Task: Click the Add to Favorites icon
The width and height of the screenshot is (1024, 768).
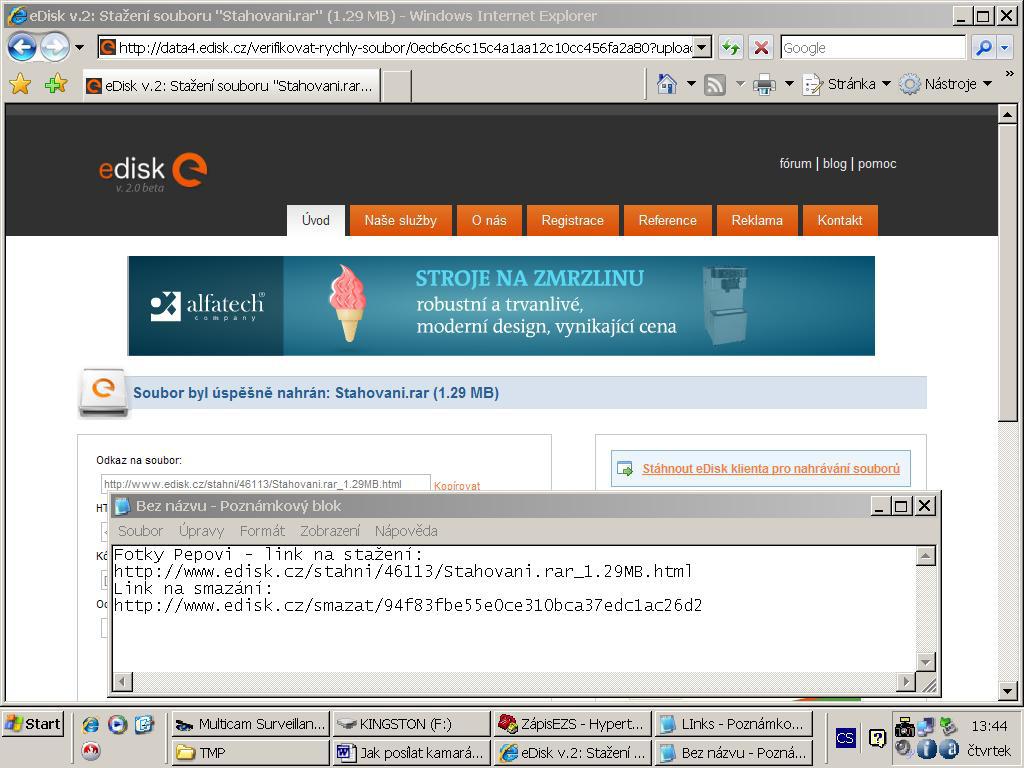Action: 55,85
